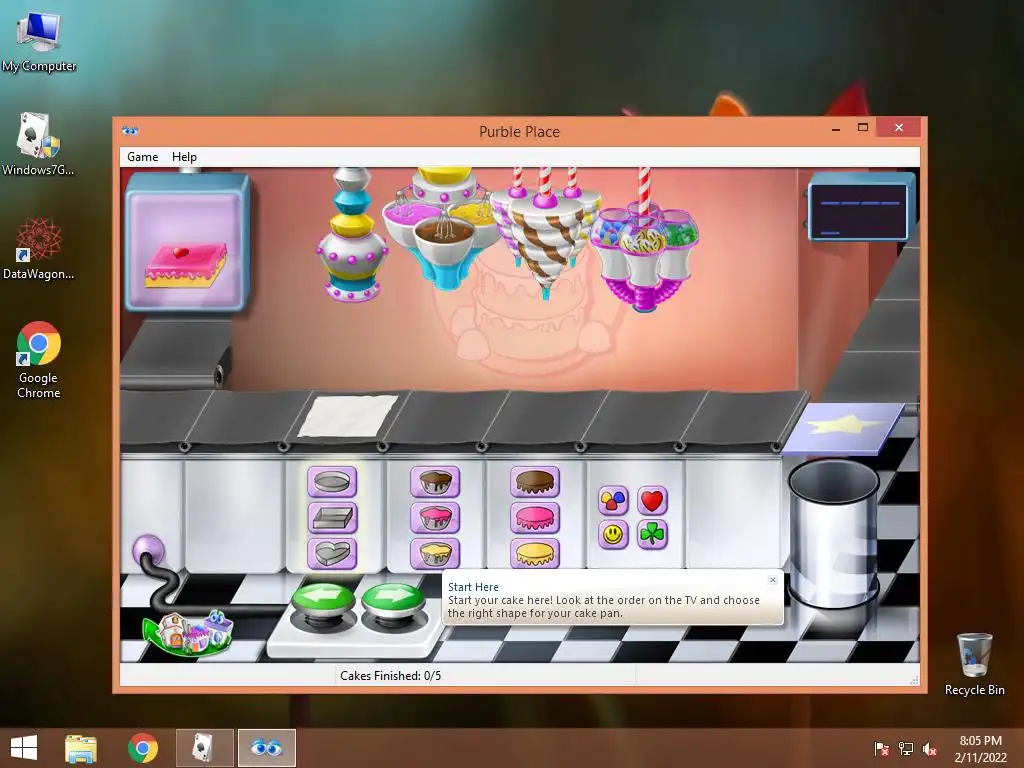Open File Explorer from taskbar
Image resolution: width=1024 pixels, height=768 pixels.
[x=81, y=748]
